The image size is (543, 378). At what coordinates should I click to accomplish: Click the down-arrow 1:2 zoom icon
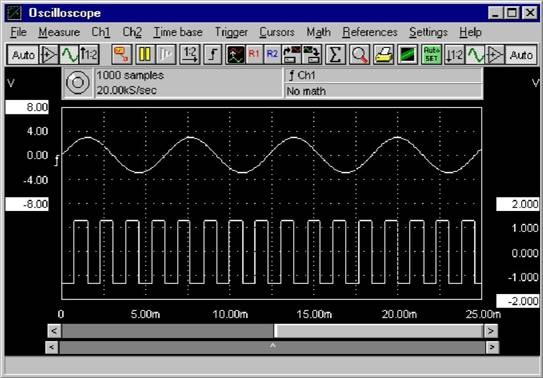(454, 55)
